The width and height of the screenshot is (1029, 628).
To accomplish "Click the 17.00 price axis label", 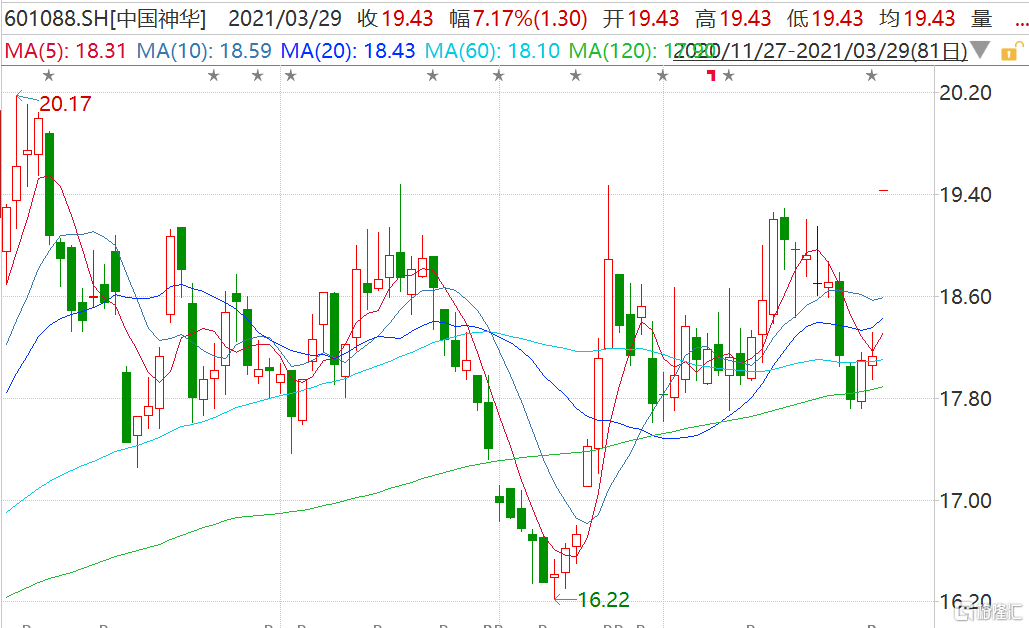I will (966, 501).
